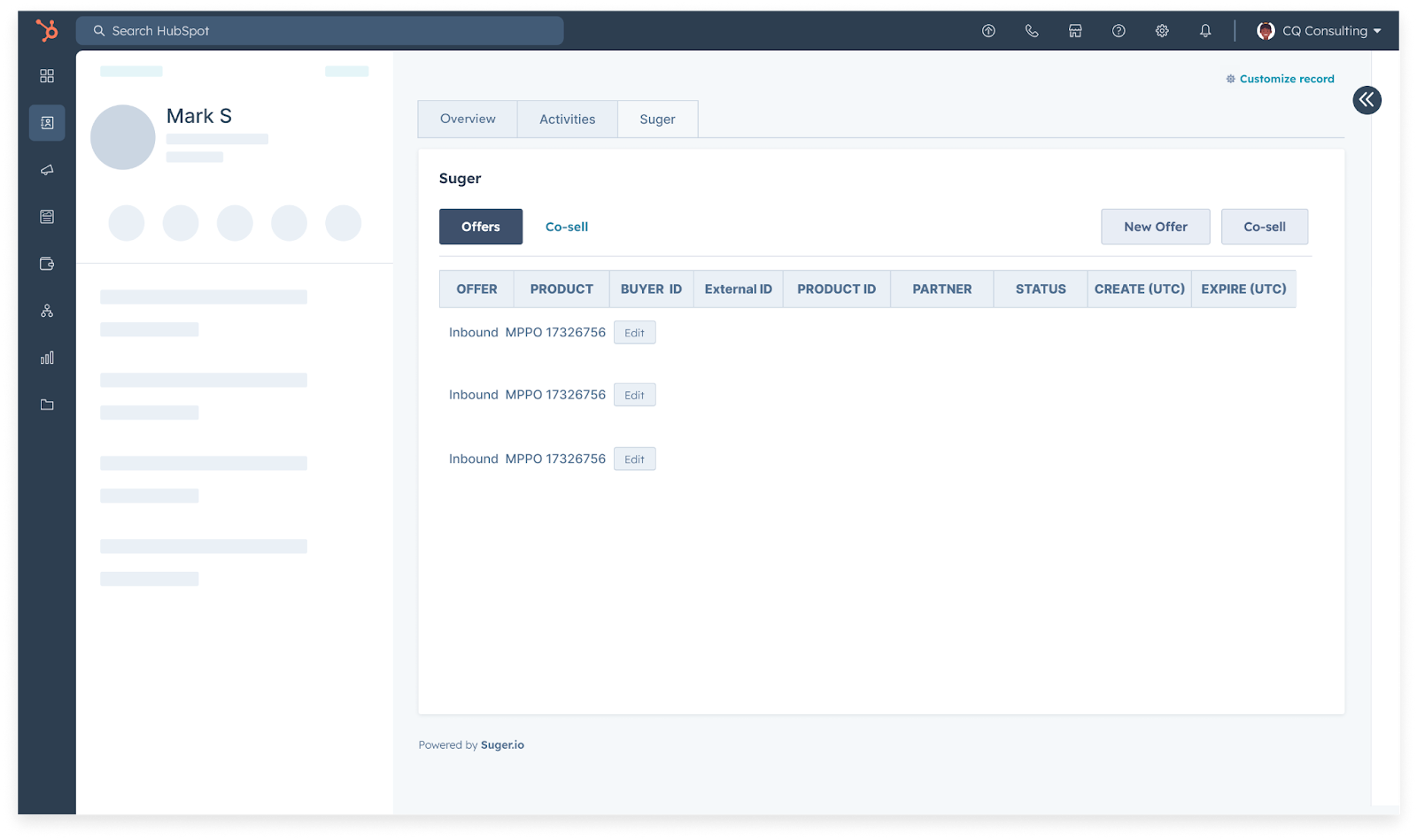Viewport: 1417px width, 840px height.
Task: Open the Customize record link
Action: 1286,79
